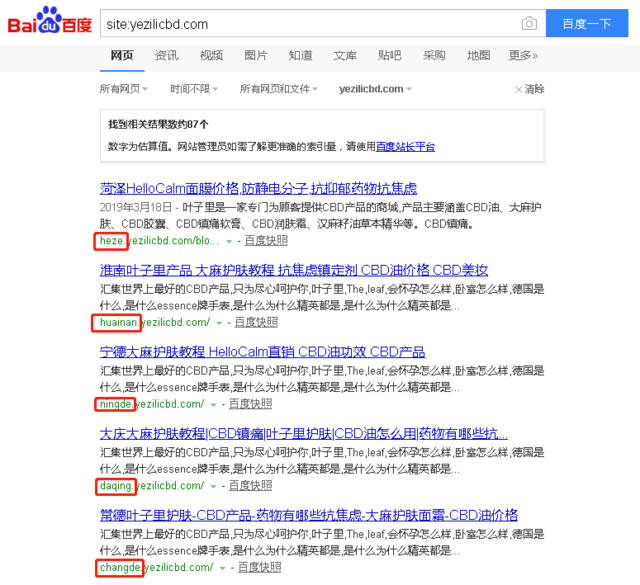Open the 淮南叶子里产品 result title
640x585 pixels.
point(294,270)
